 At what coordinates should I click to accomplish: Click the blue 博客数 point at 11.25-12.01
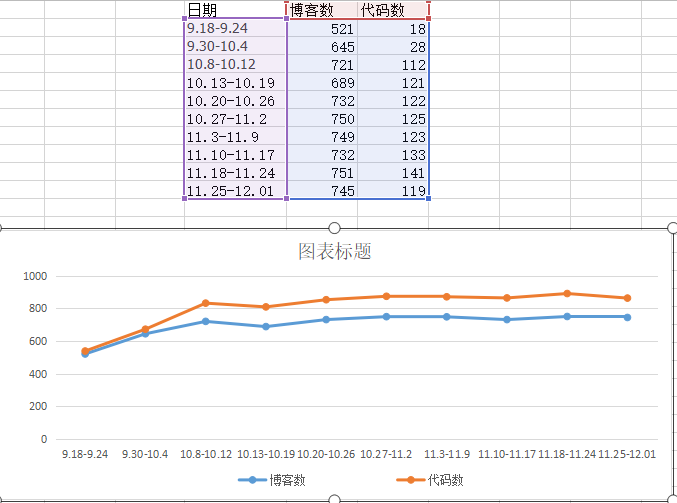627,317
